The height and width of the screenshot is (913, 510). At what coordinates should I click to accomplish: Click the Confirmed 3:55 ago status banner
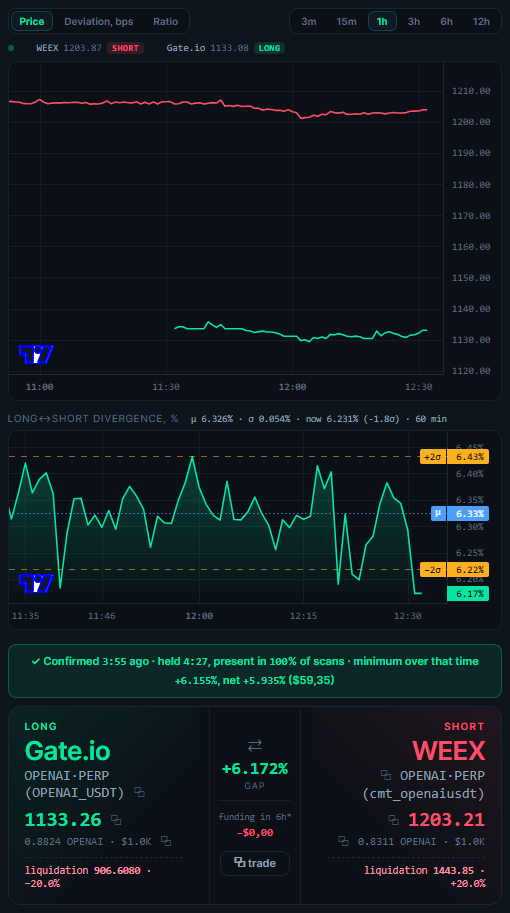click(x=254, y=670)
